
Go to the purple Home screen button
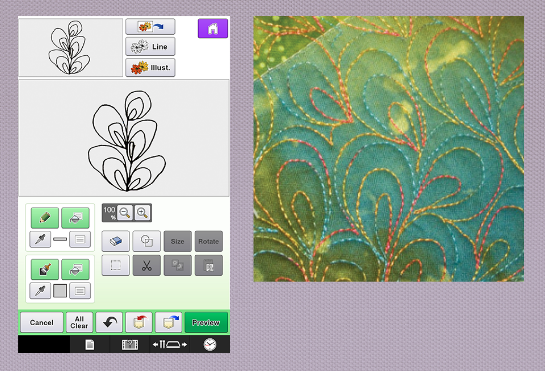(213, 29)
